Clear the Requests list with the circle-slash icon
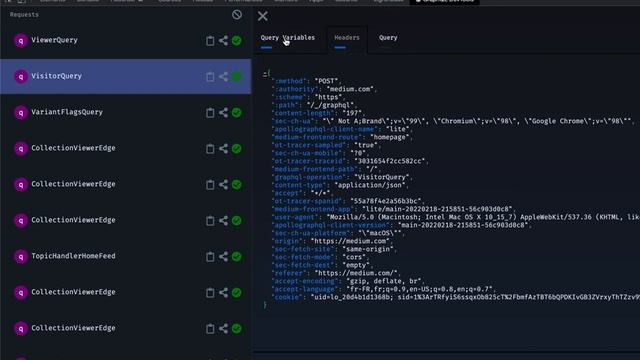The image size is (640, 360). [237, 15]
